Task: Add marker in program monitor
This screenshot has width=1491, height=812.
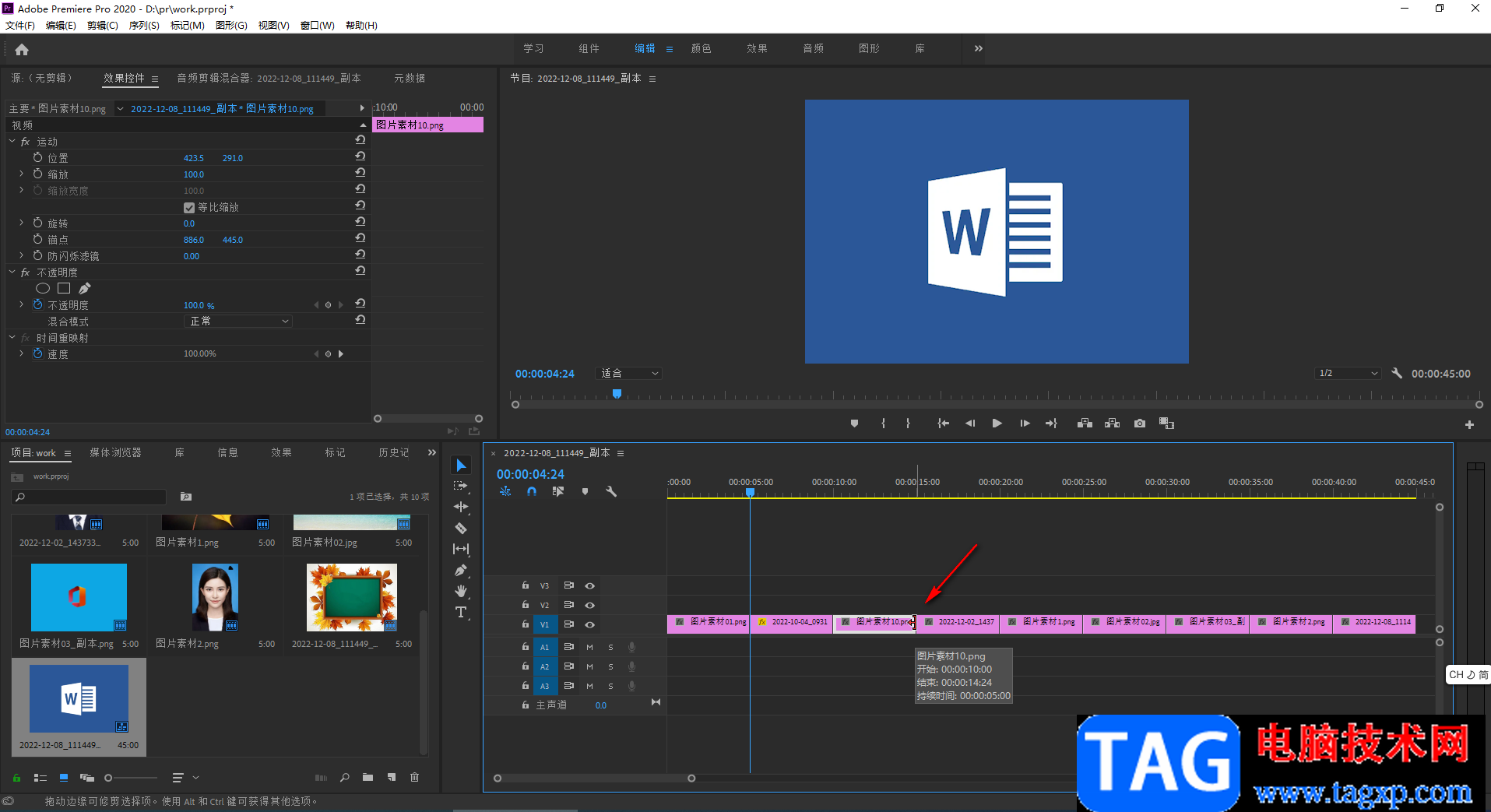Action: pos(854,424)
